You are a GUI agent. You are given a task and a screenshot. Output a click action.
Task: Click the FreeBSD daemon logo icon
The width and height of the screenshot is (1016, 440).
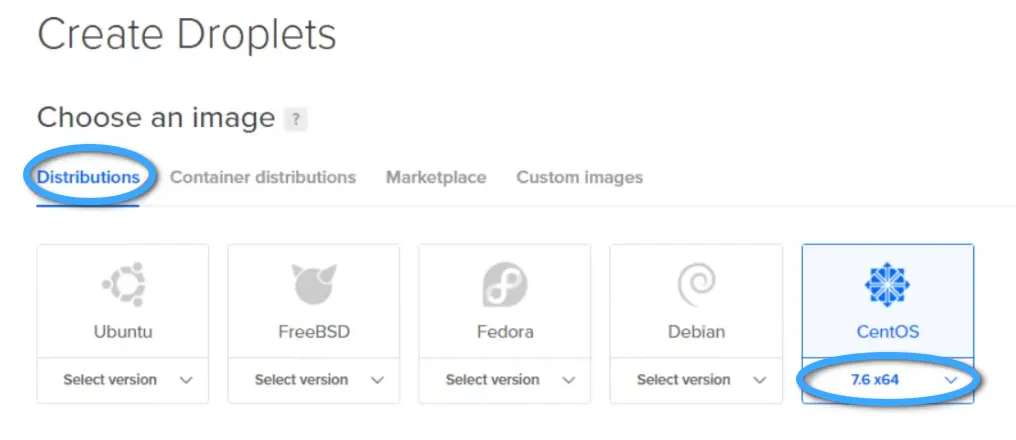pos(314,284)
